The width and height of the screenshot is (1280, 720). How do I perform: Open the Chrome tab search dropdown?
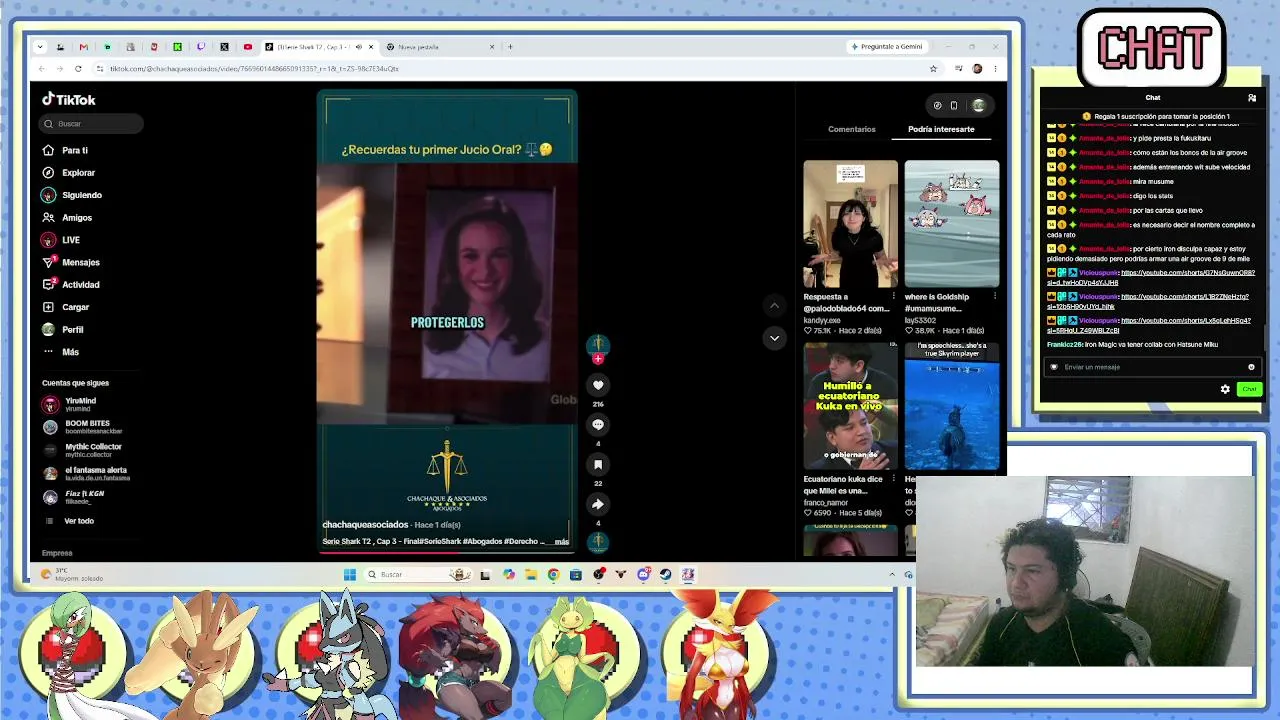click(x=39, y=47)
